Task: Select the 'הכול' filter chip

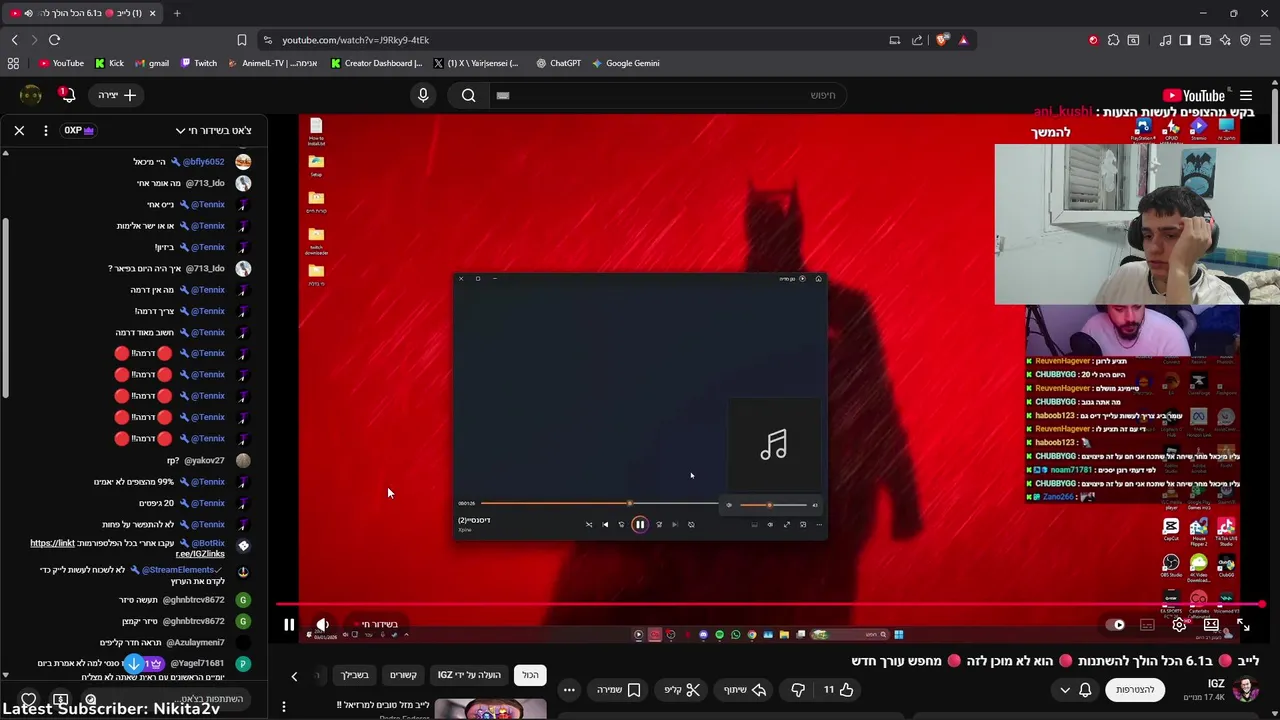Action: coord(530,675)
